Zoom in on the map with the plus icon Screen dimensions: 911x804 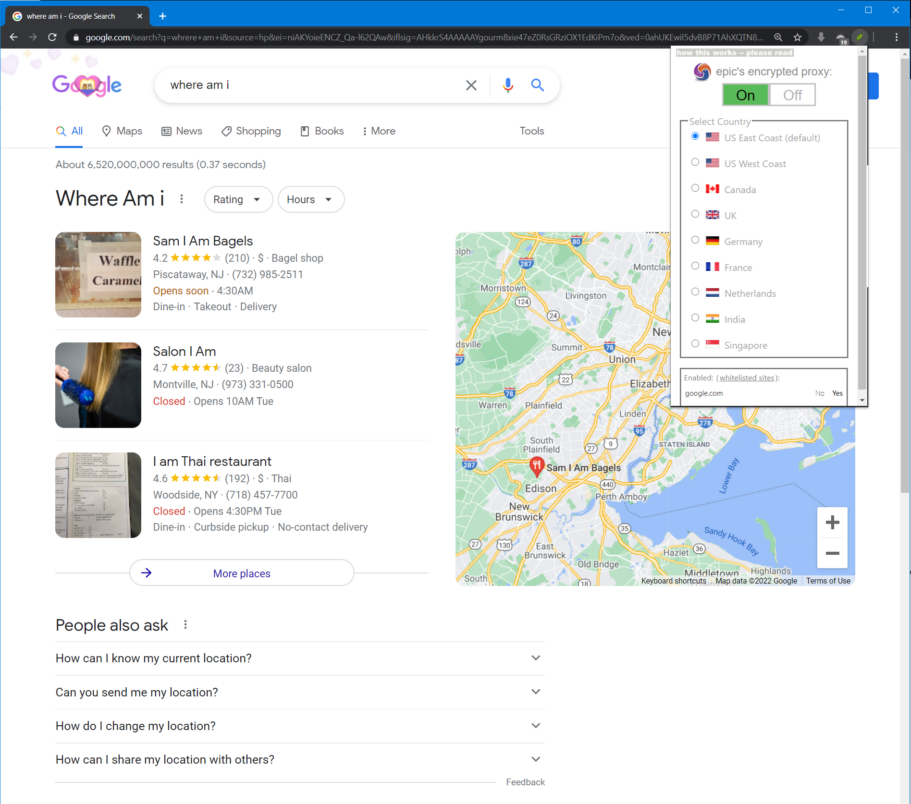click(832, 521)
